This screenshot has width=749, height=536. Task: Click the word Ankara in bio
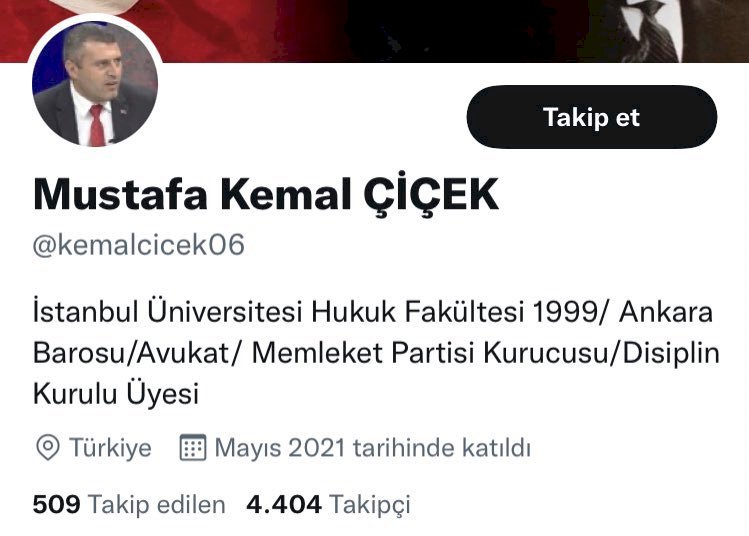pos(666,312)
